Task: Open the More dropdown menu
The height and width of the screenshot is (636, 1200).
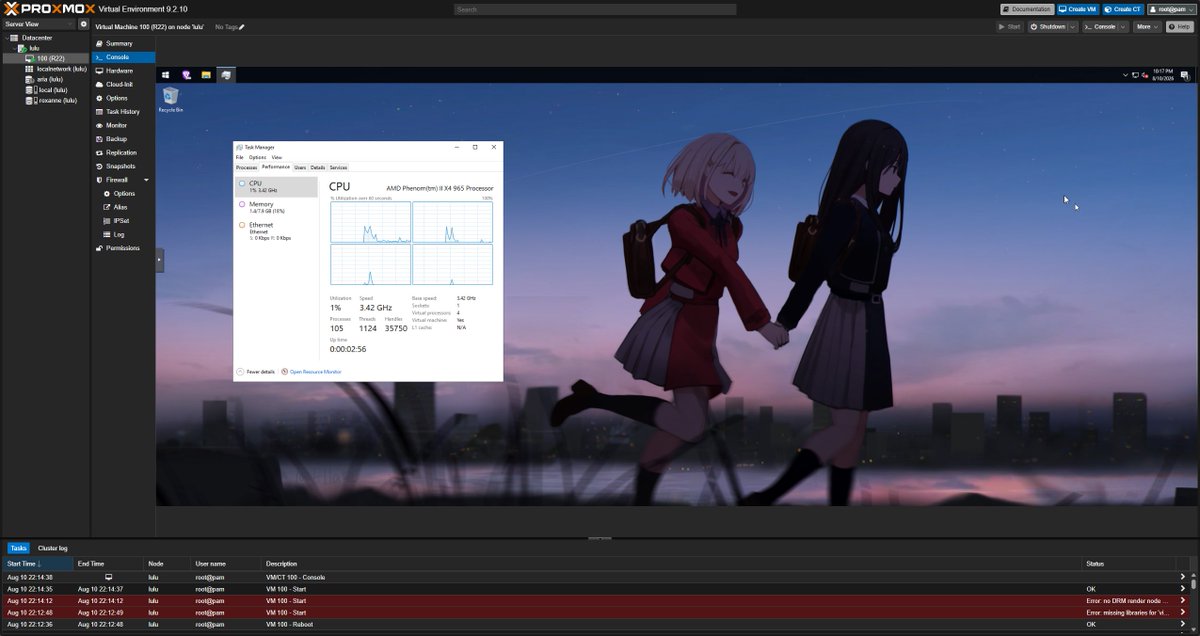Action: pos(1146,27)
